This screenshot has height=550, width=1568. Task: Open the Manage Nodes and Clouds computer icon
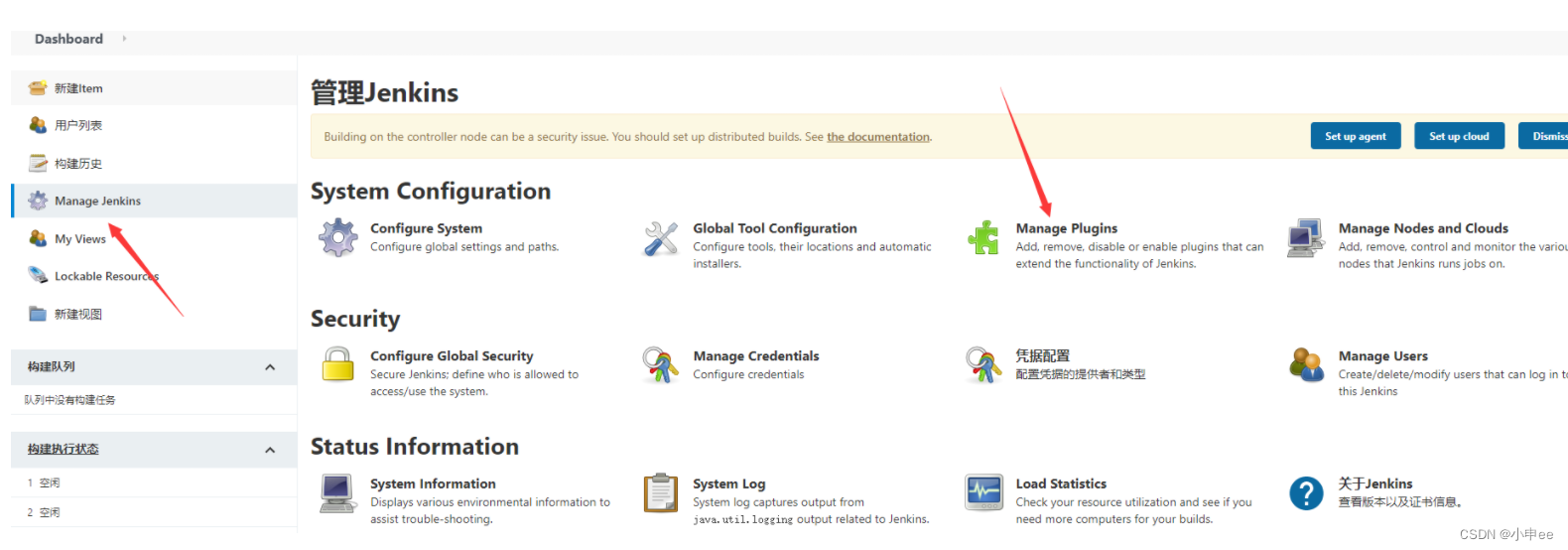[1306, 238]
